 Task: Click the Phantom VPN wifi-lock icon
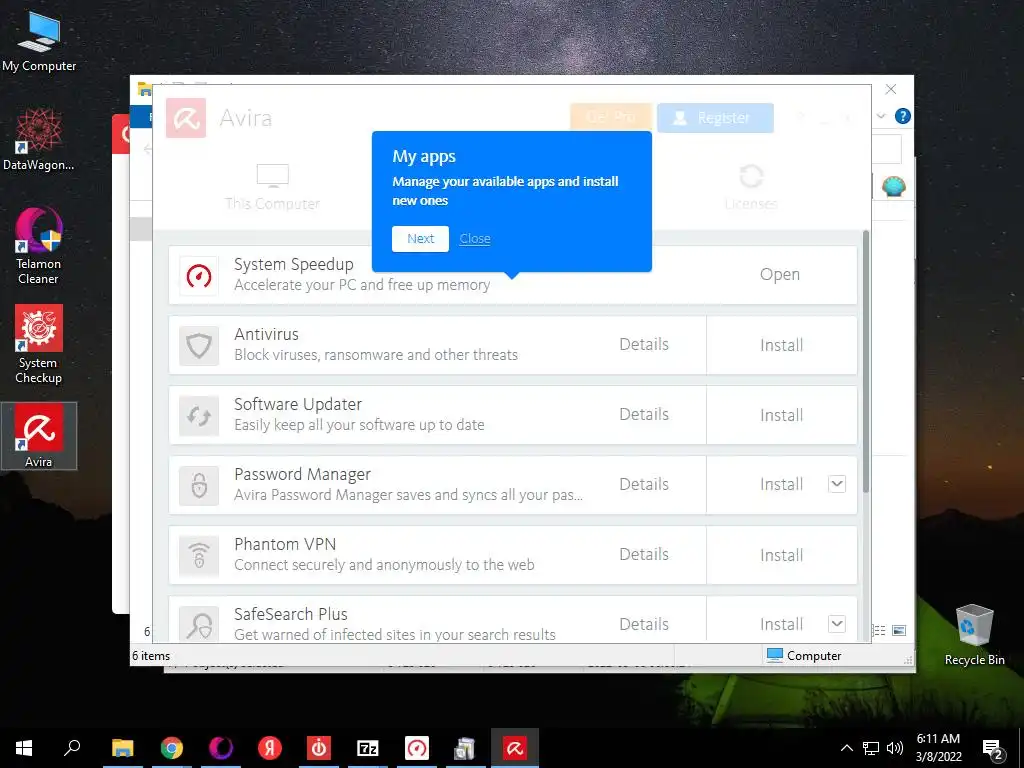[x=199, y=555]
